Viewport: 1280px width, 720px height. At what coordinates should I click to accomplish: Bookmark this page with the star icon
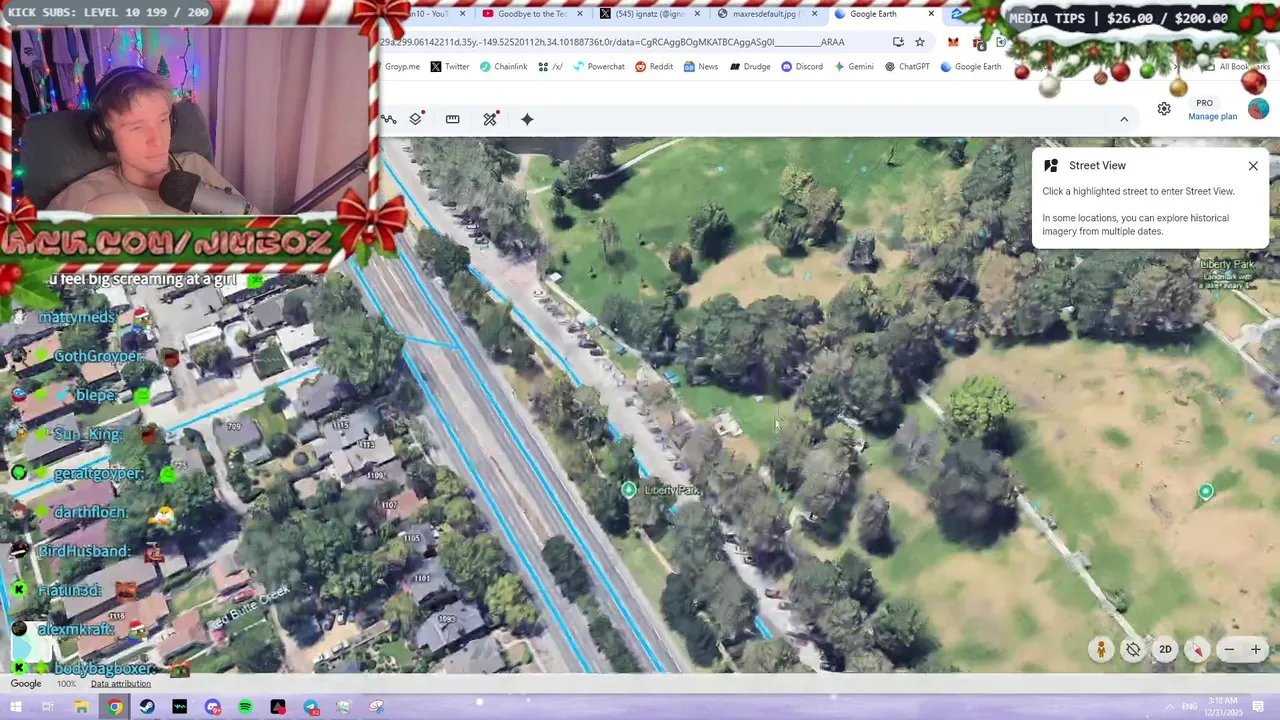(920, 42)
